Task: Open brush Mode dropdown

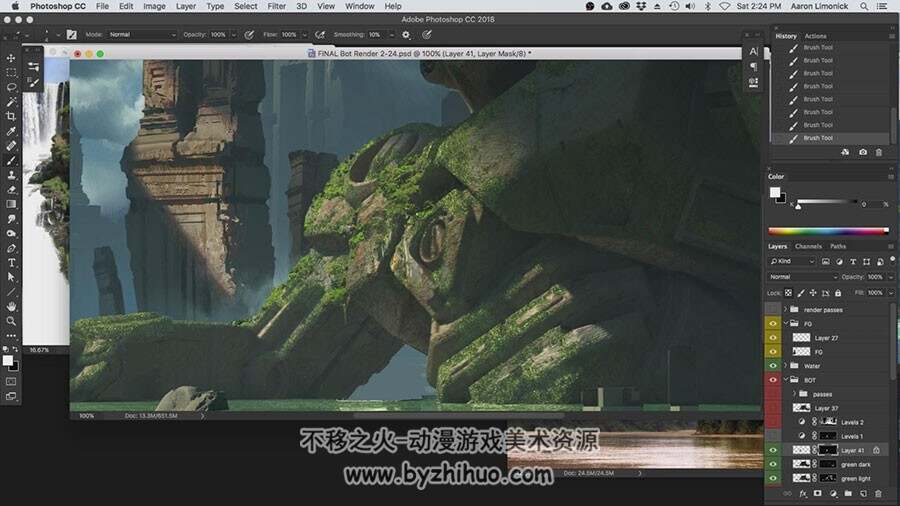Action: point(143,35)
